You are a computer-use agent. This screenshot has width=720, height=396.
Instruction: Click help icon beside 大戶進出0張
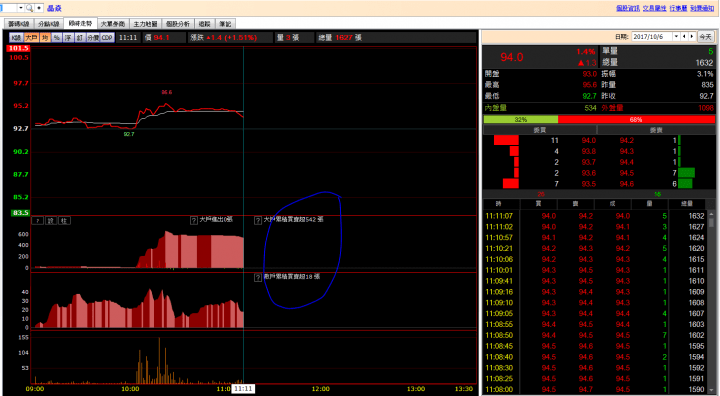click(x=194, y=221)
